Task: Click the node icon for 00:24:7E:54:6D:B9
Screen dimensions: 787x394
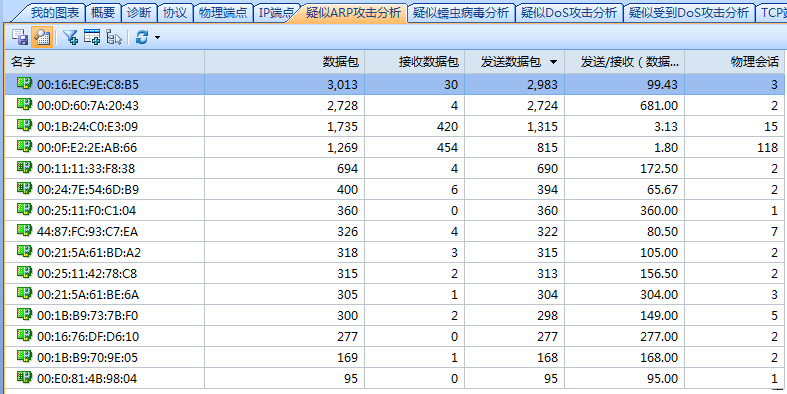Action: click(x=25, y=189)
